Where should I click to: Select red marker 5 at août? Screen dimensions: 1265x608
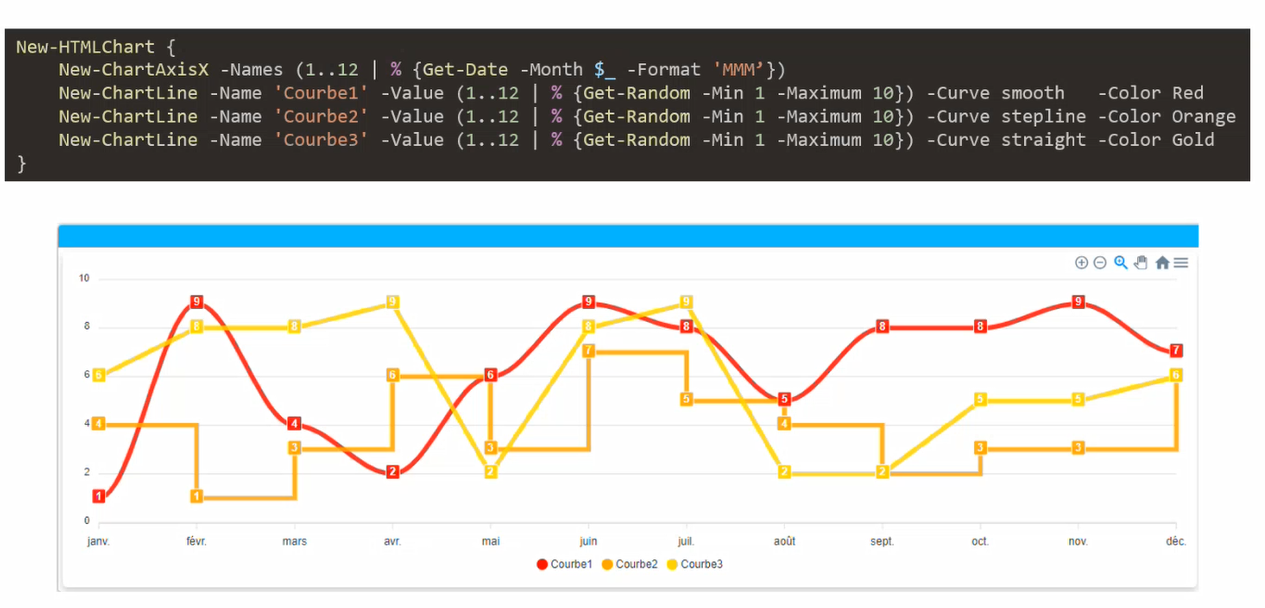[785, 399]
